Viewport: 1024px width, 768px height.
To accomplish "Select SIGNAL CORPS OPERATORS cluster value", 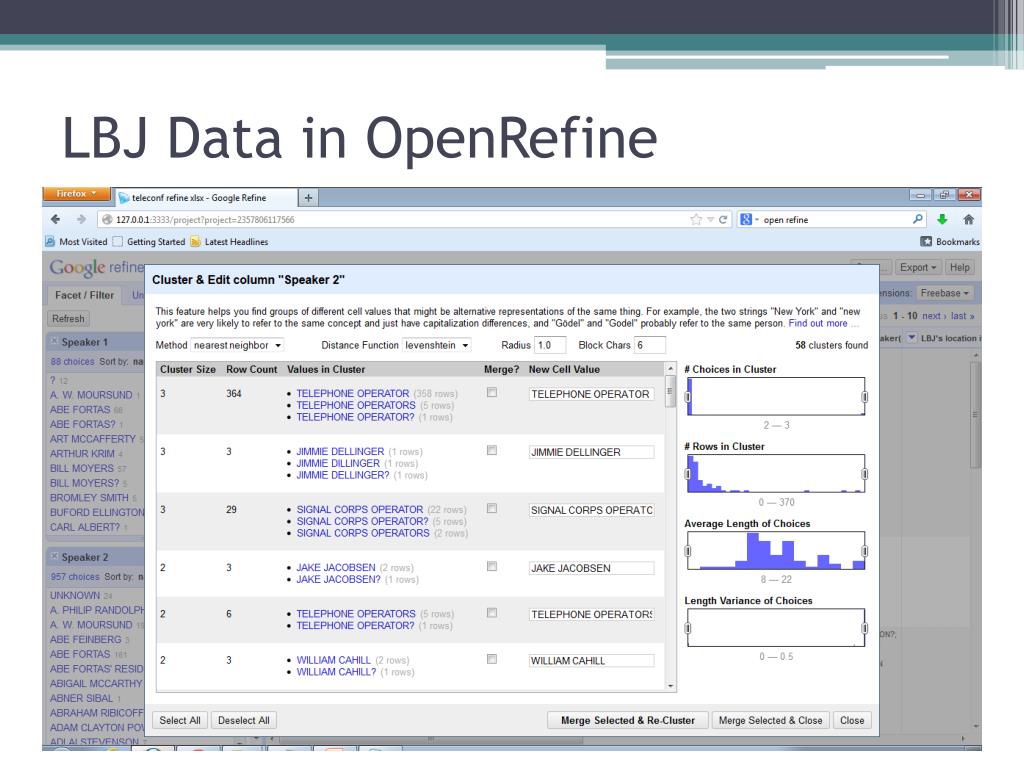I will click(x=363, y=533).
